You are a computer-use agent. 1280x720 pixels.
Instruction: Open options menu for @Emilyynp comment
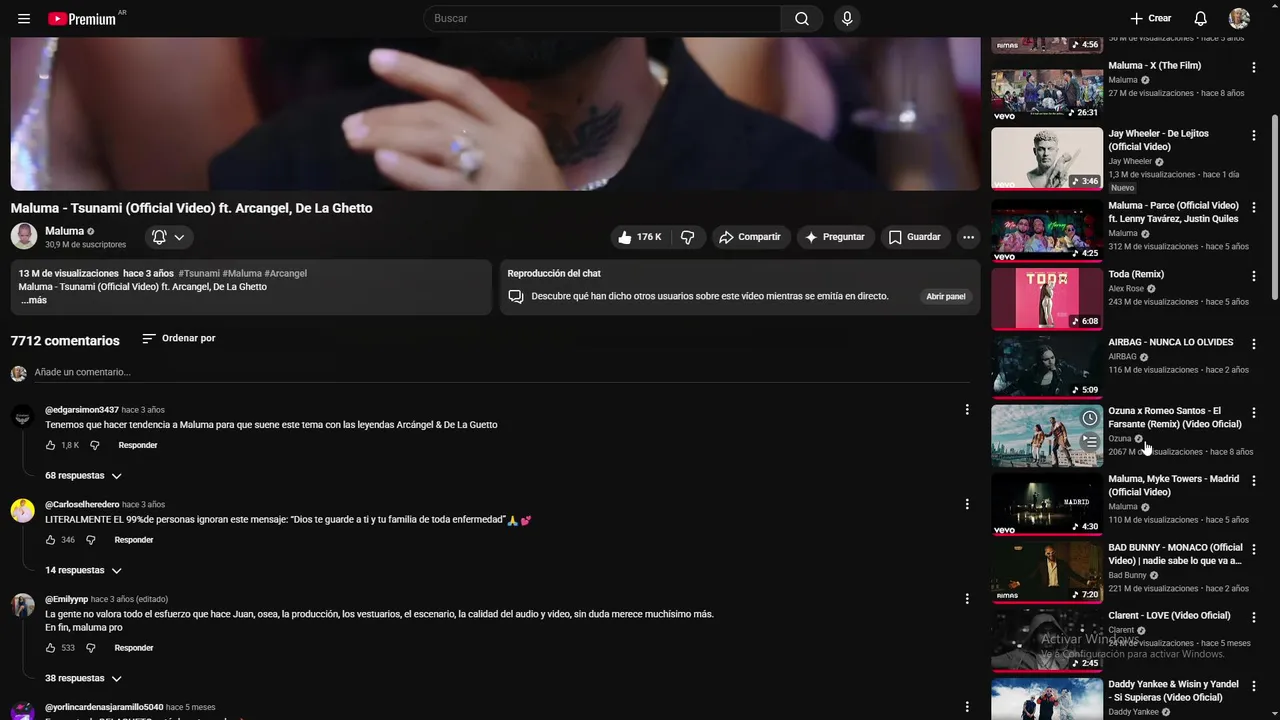966,598
